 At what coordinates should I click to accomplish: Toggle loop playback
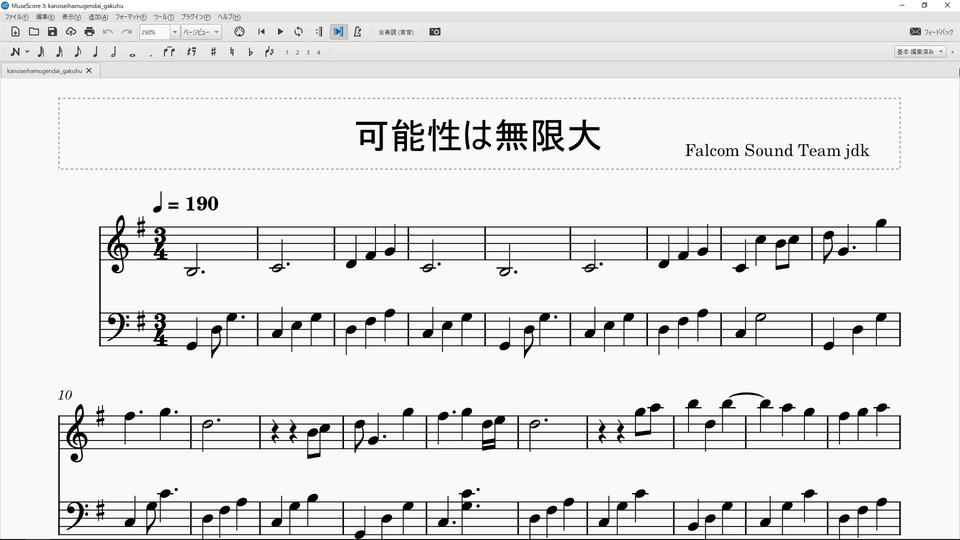[299, 32]
